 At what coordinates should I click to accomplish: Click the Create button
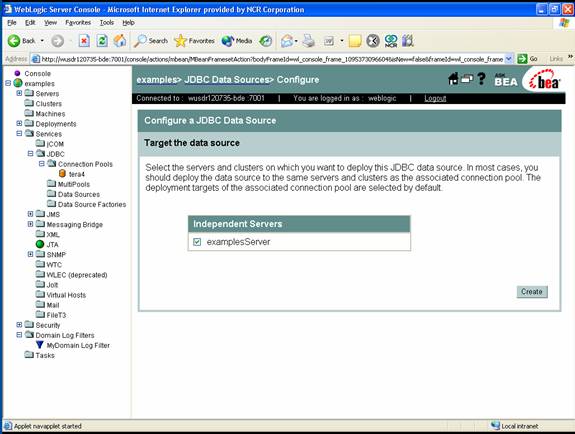tap(532, 292)
